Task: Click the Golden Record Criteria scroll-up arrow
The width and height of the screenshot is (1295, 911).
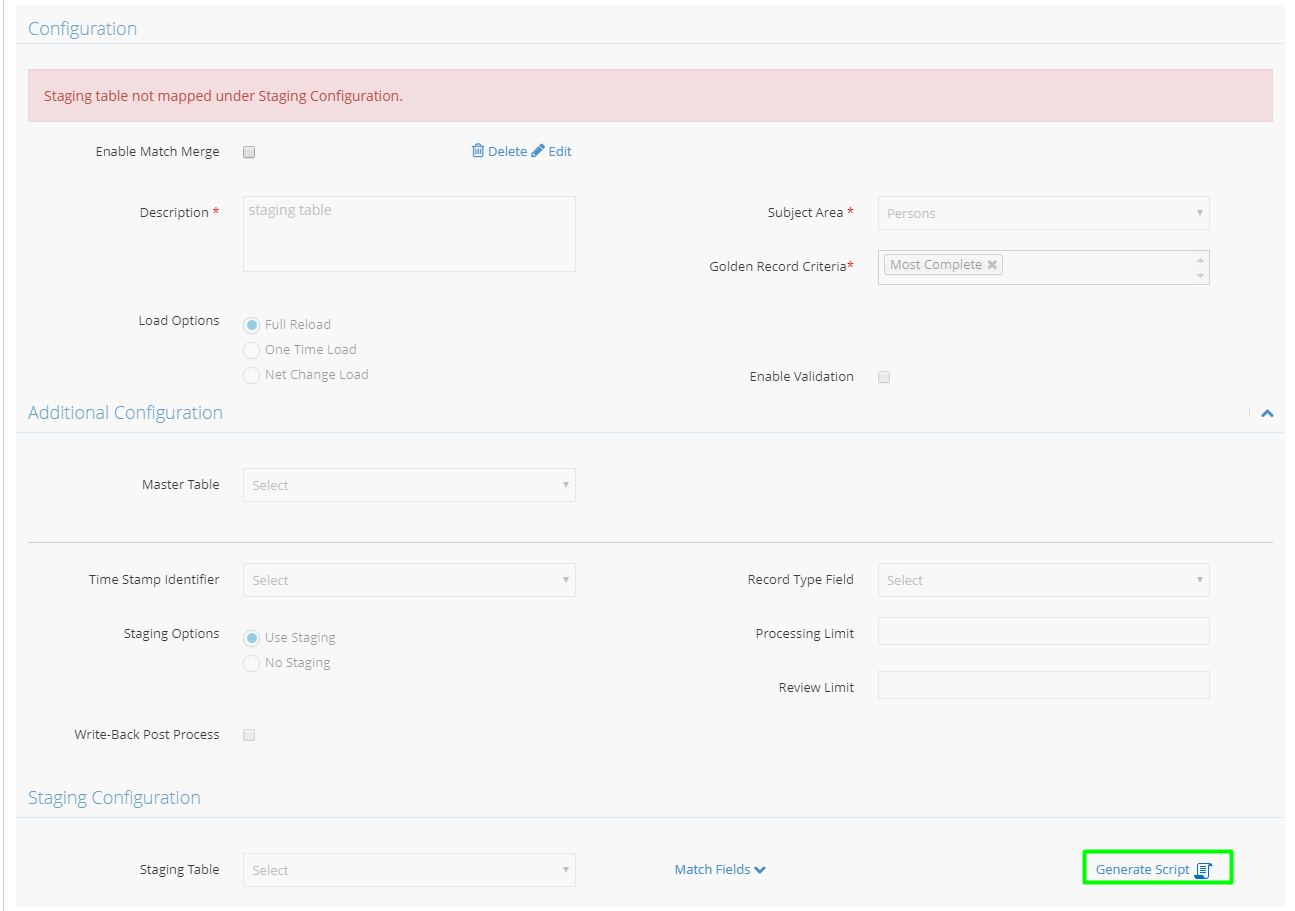Action: pos(1201,260)
